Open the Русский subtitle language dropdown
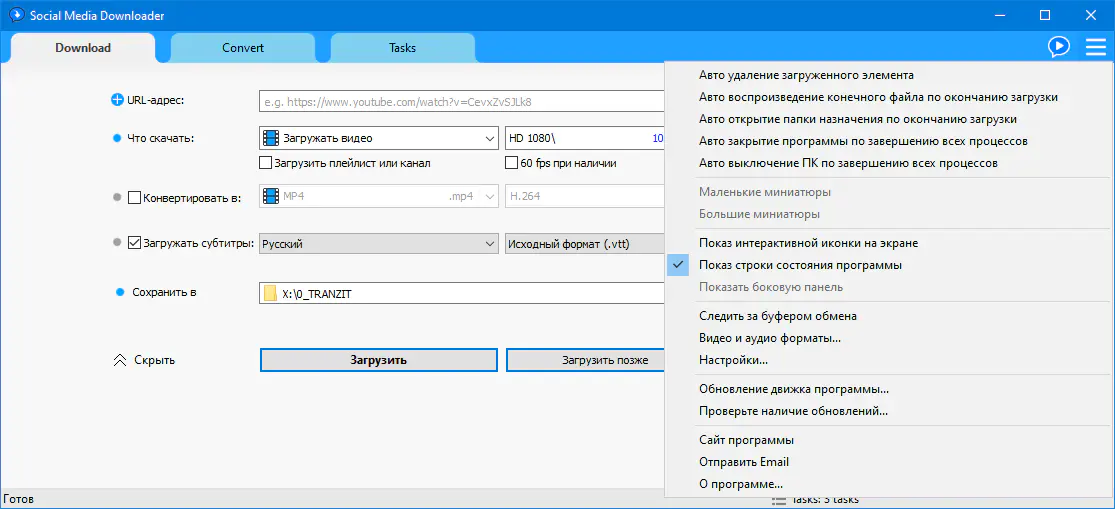 (489, 243)
